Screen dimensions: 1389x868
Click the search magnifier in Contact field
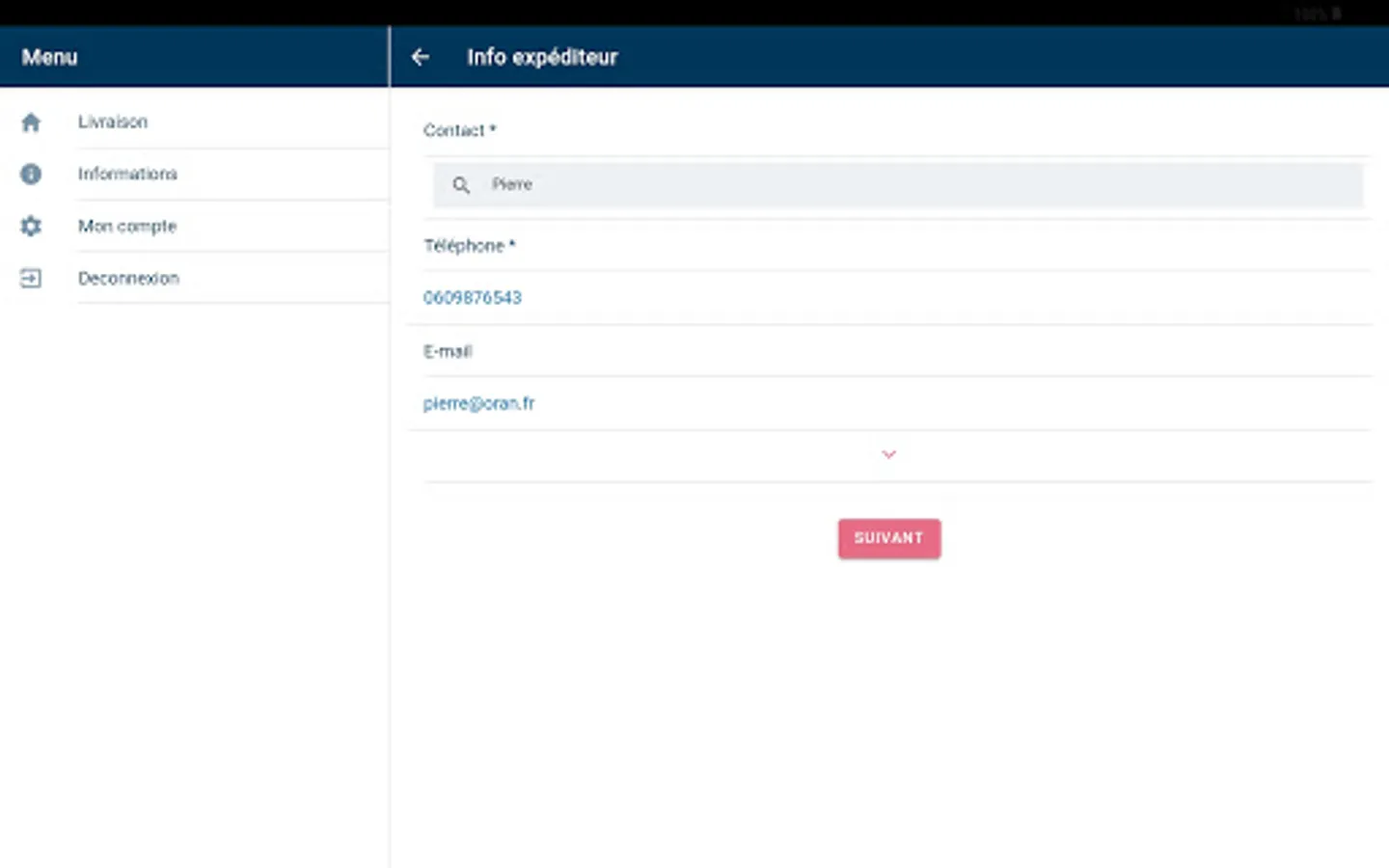(x=461, y=185)
